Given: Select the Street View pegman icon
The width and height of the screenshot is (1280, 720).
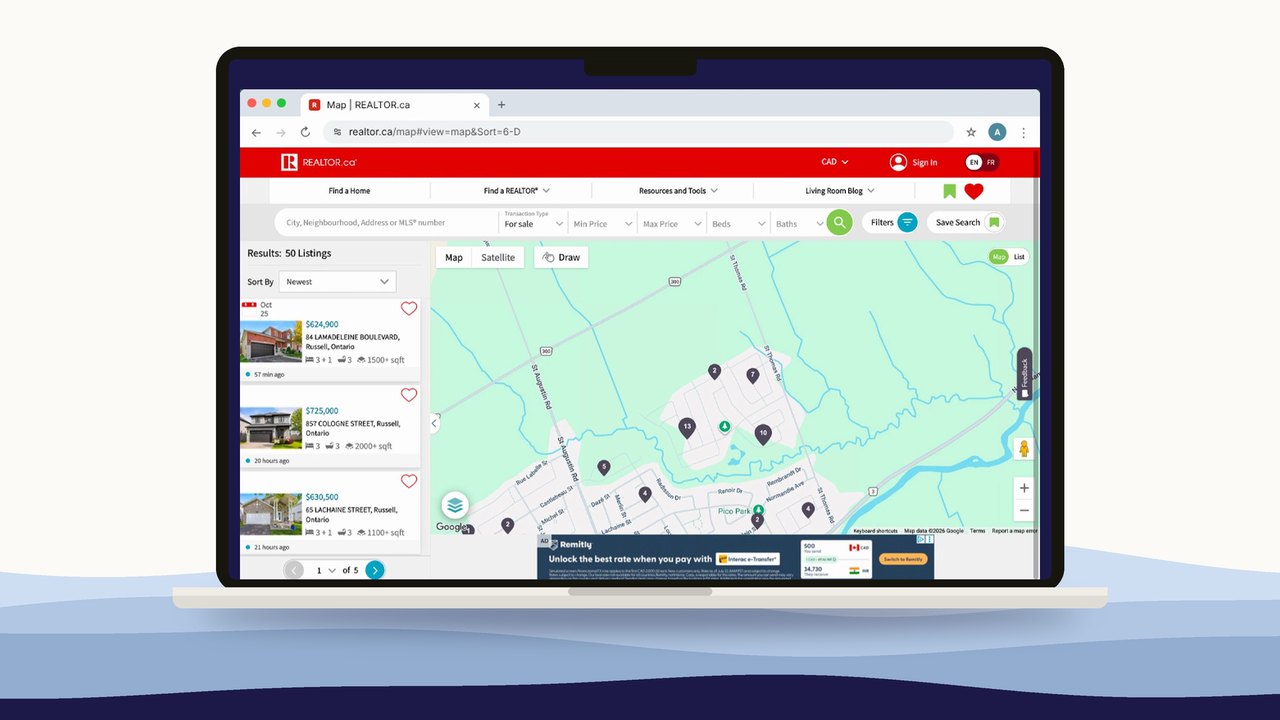Looking at the screenshot, I should (1023, 449).
